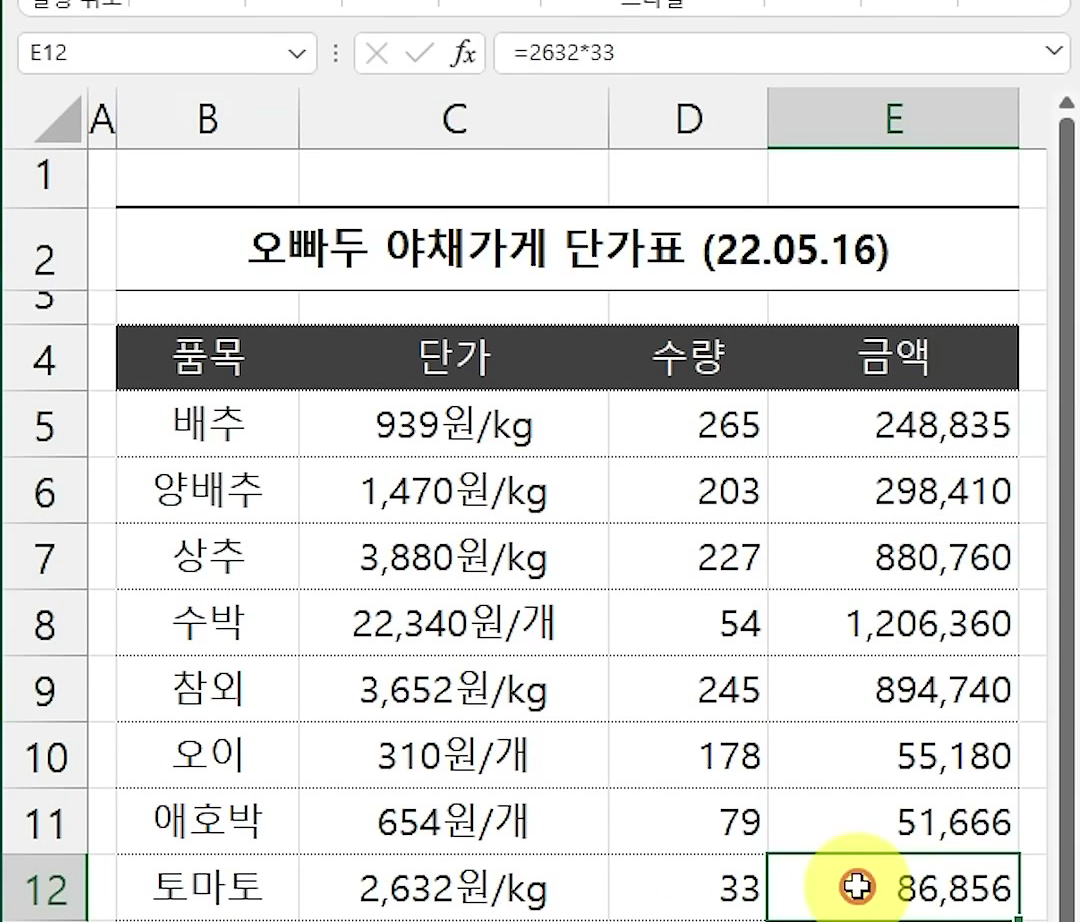Select column A header

[x=102, y=118]
